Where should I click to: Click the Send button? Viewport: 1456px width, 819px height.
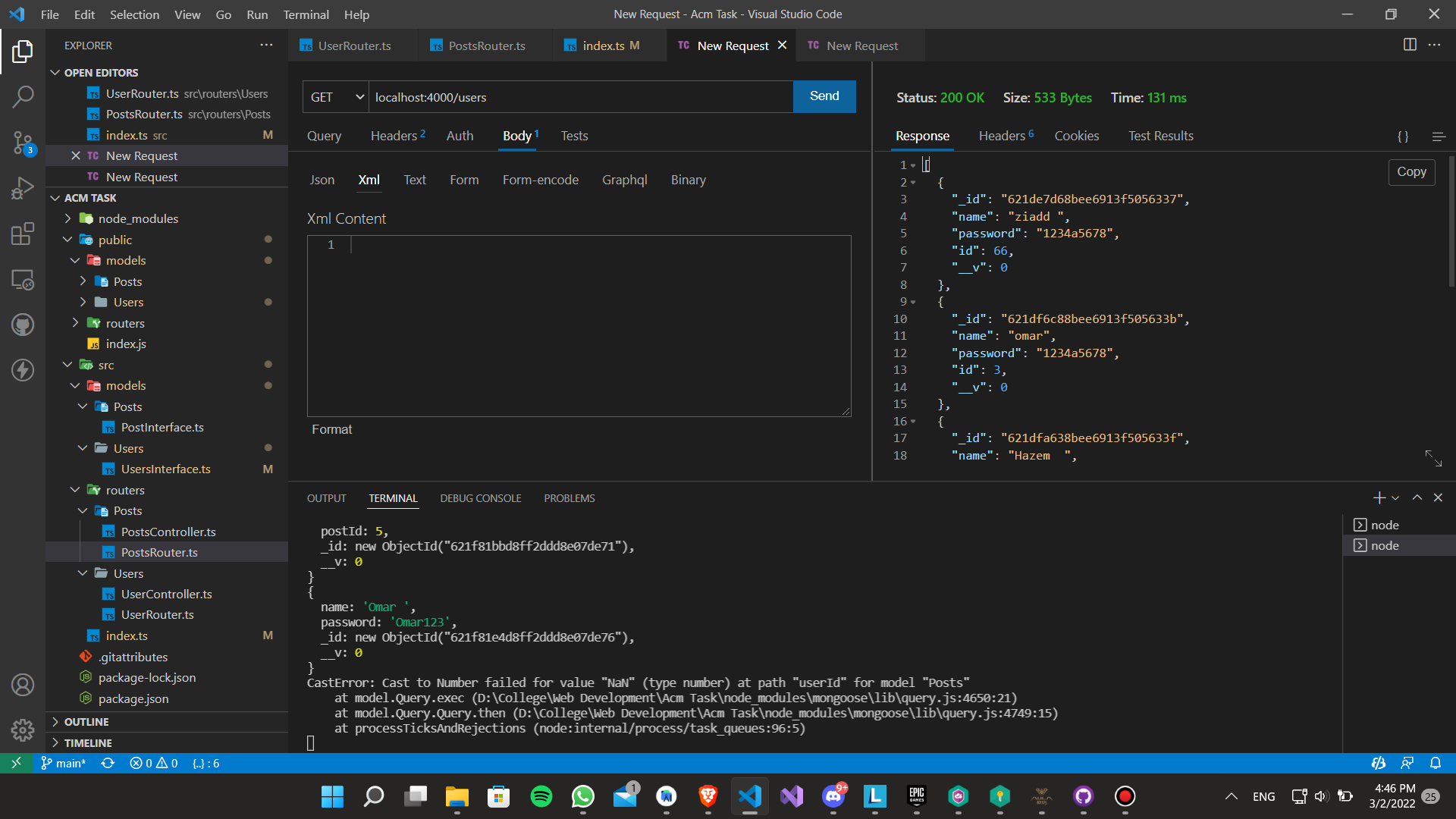[x=824, y=96]
